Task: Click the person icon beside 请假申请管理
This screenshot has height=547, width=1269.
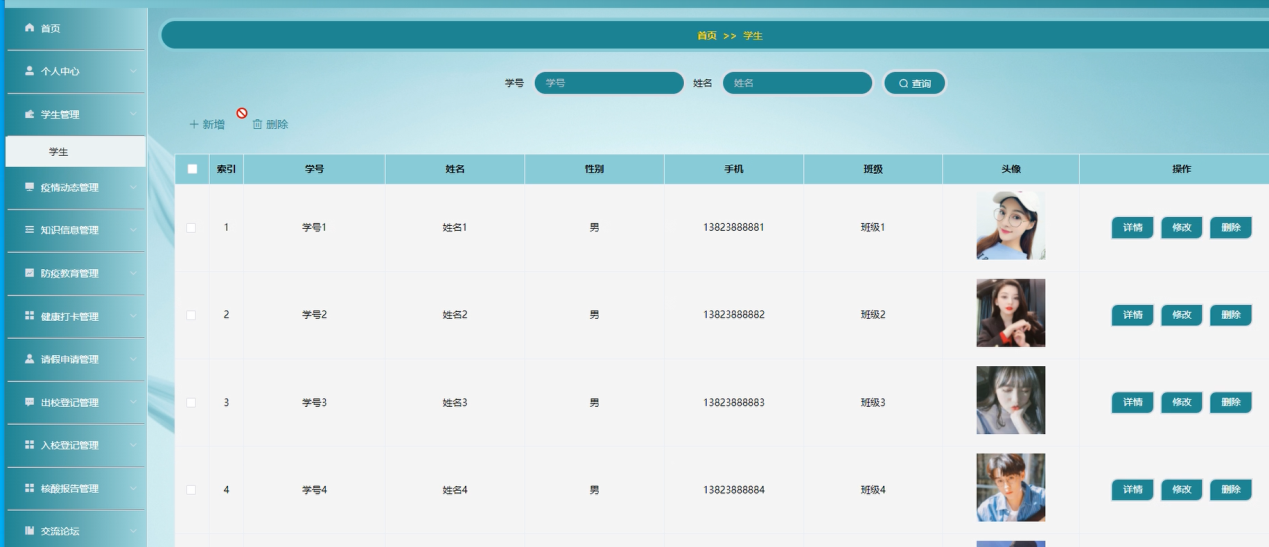Action: [x=29, y=359]
